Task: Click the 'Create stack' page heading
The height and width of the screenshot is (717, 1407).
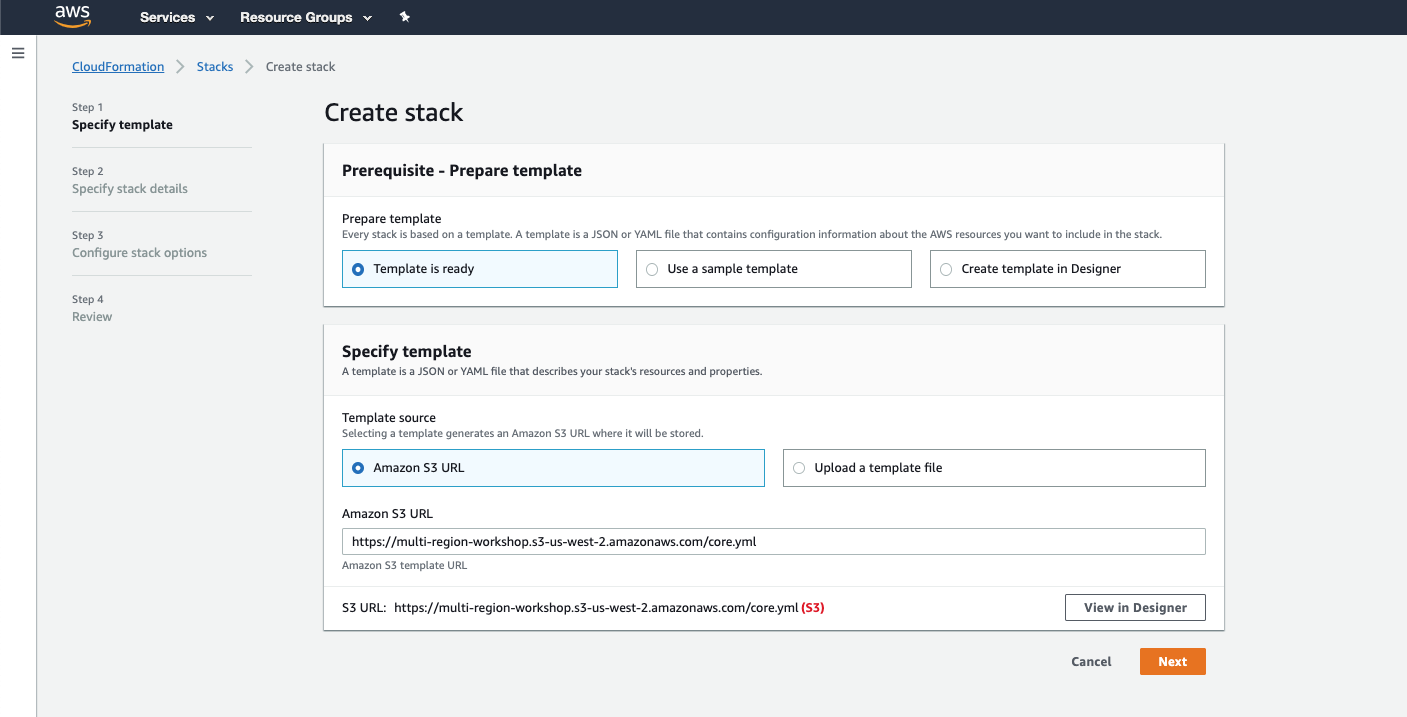Action: [x=394, y=112]
